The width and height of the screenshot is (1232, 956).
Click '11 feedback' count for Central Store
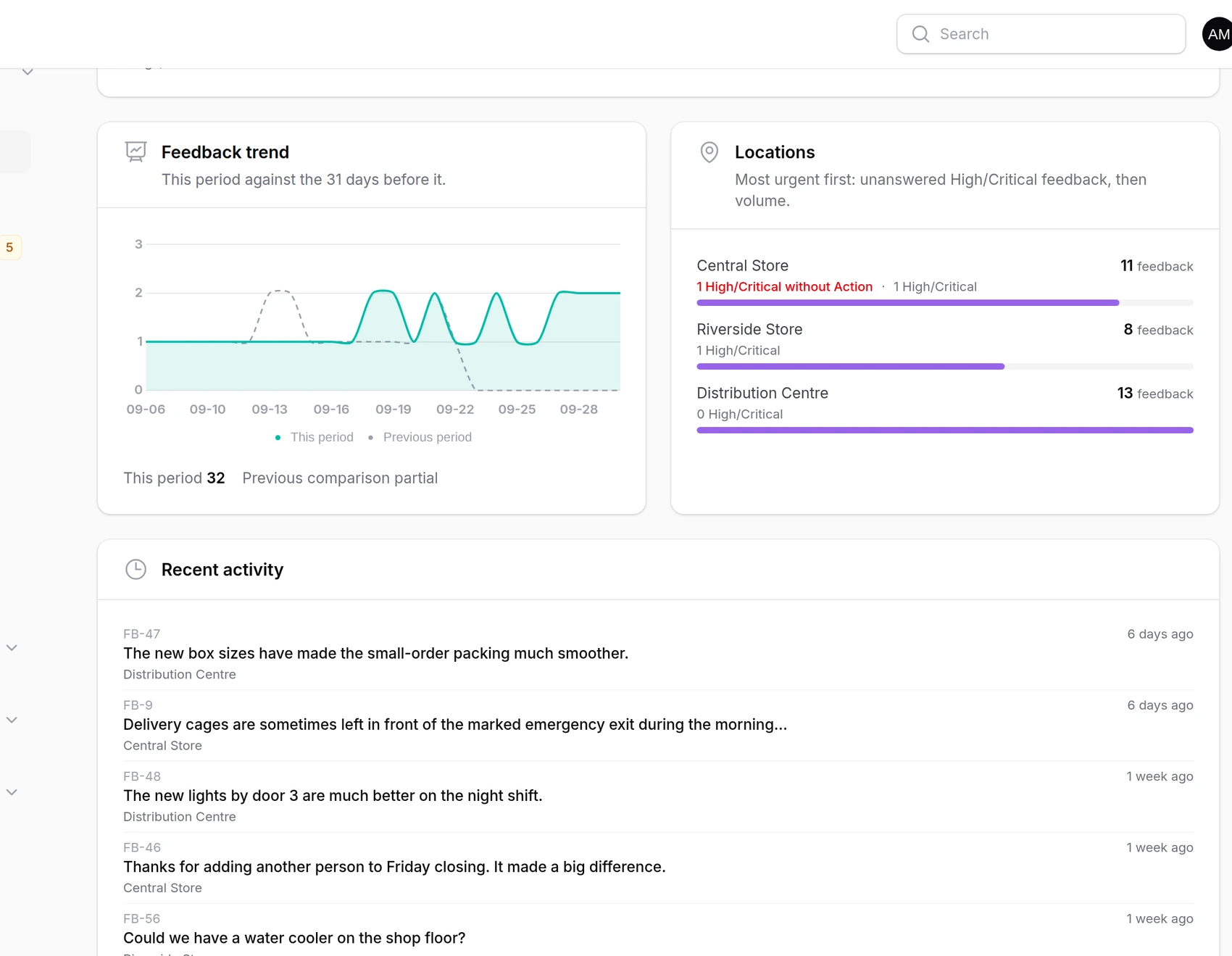click(1157, 266)
